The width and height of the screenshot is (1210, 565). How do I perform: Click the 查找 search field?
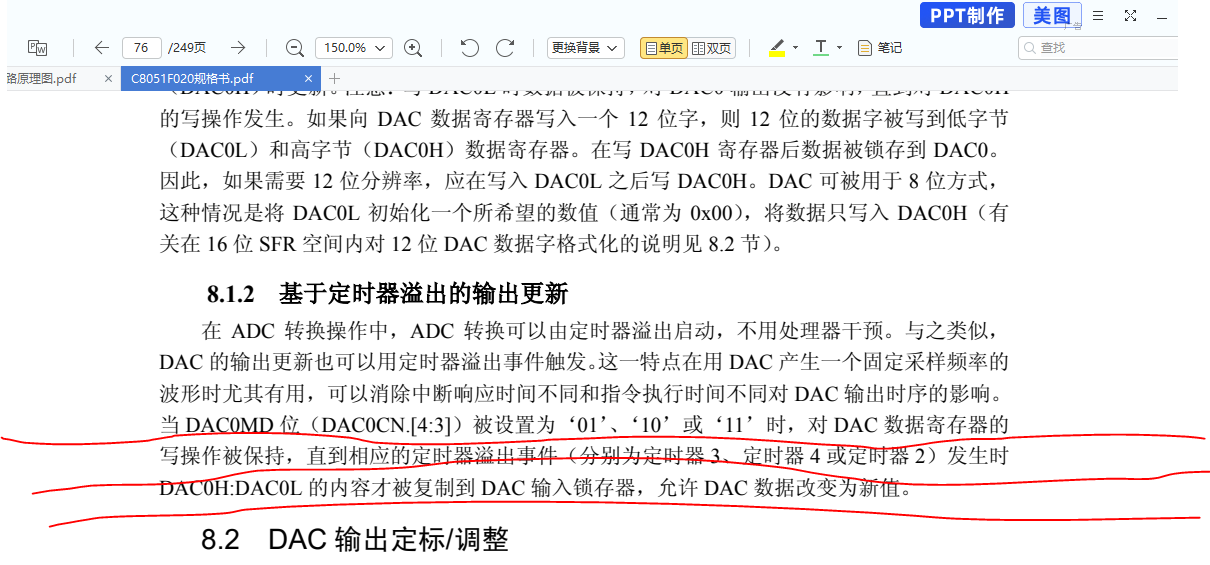[1098, 47]
